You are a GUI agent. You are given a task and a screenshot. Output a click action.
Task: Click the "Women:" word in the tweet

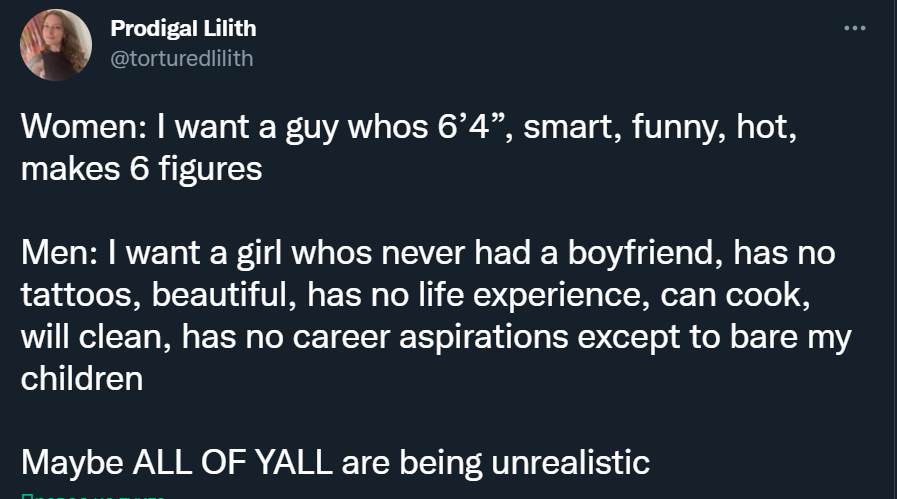coord(84,126)
